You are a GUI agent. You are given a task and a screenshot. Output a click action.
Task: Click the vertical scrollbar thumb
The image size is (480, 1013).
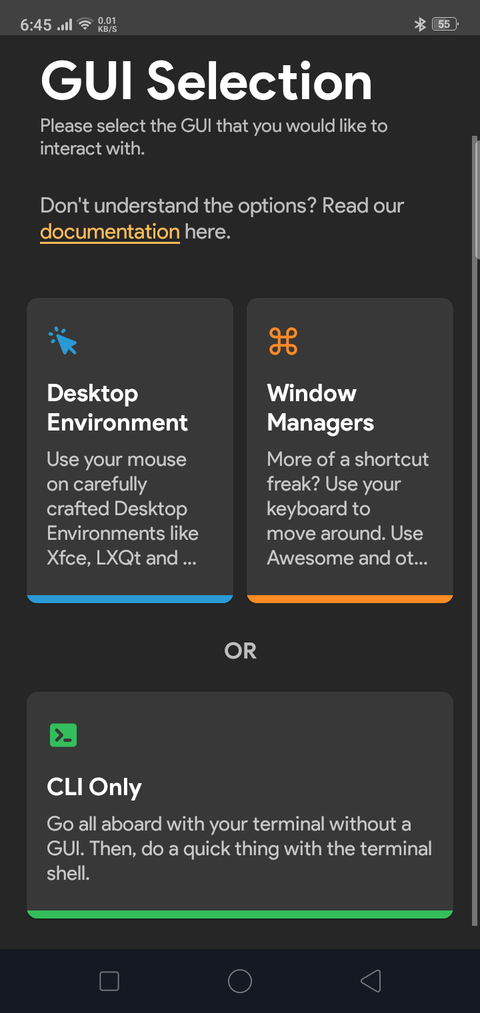(477, 197)
